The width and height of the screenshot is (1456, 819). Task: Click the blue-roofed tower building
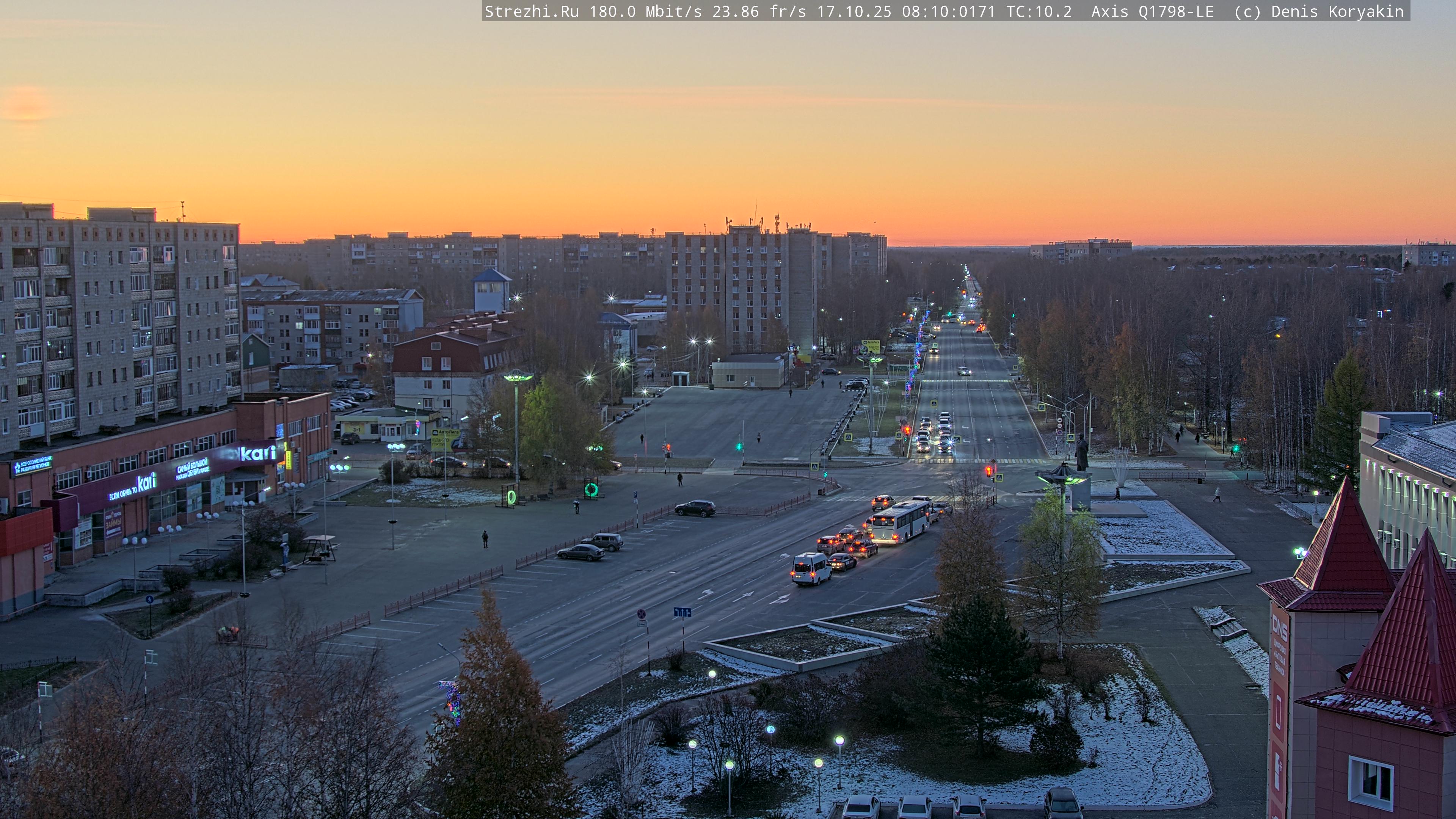[x=491, y=290]
